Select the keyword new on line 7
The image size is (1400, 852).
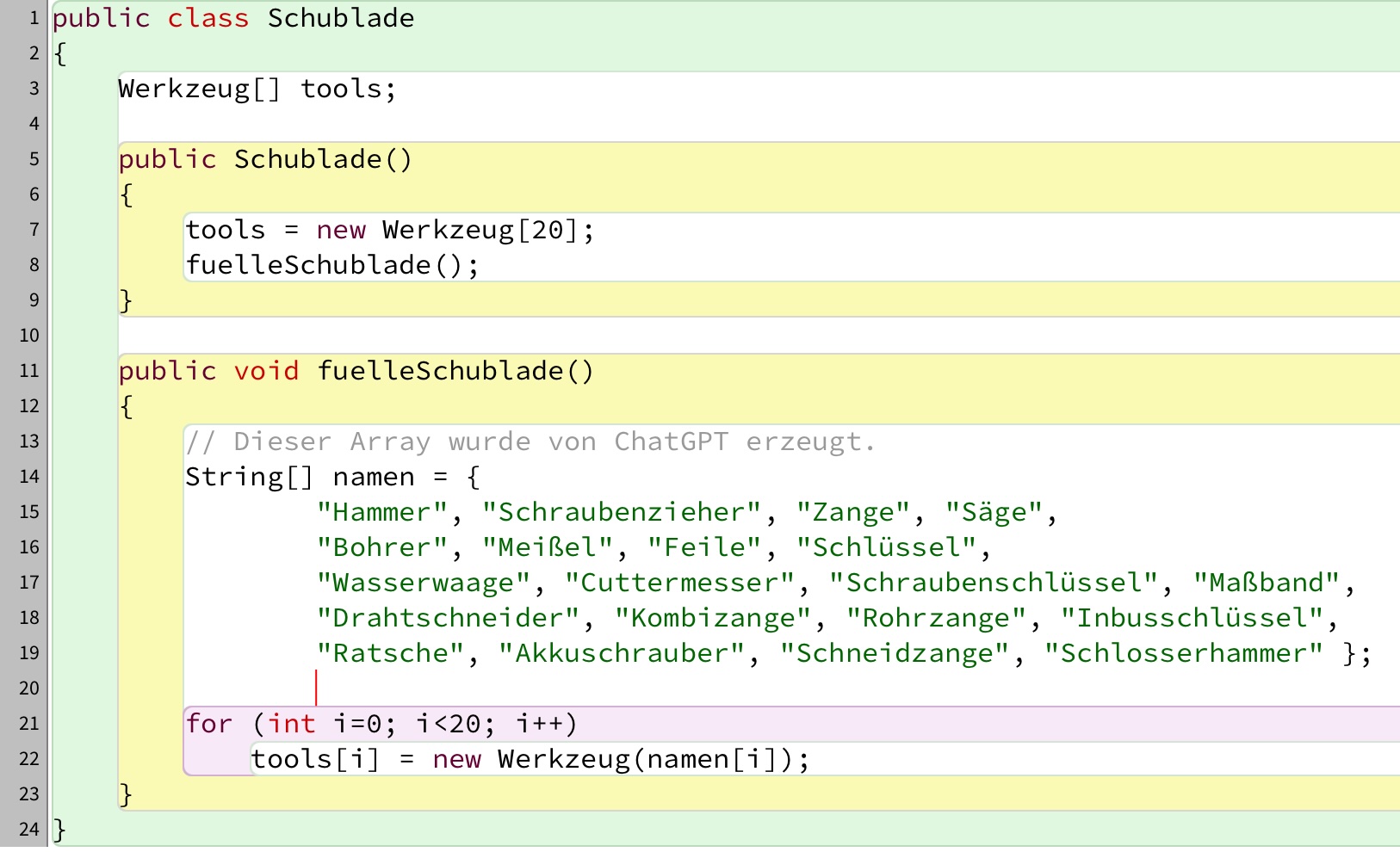point(341,229)
